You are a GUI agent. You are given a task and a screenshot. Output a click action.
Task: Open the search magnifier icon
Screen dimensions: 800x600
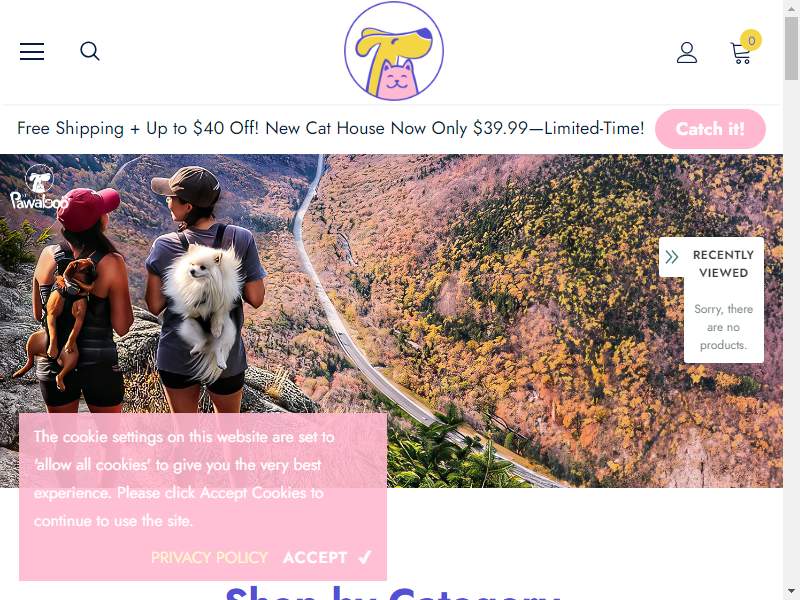point(90,51)
